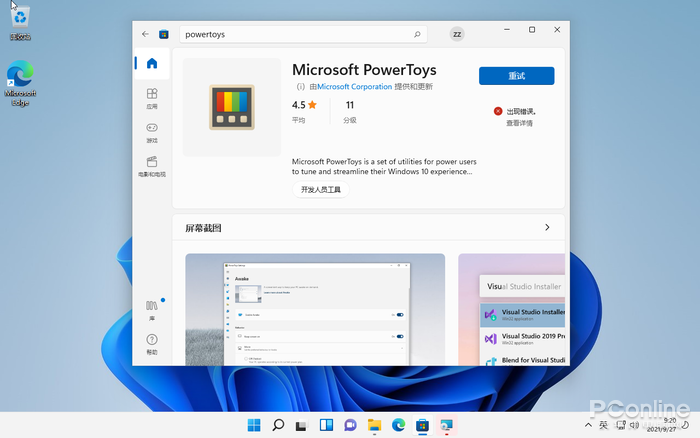Screen dimensions: 700x438
Task: Select the Developer tools (开发人员工具) tag
Action: pyautogui.click(x=320, y=189)
